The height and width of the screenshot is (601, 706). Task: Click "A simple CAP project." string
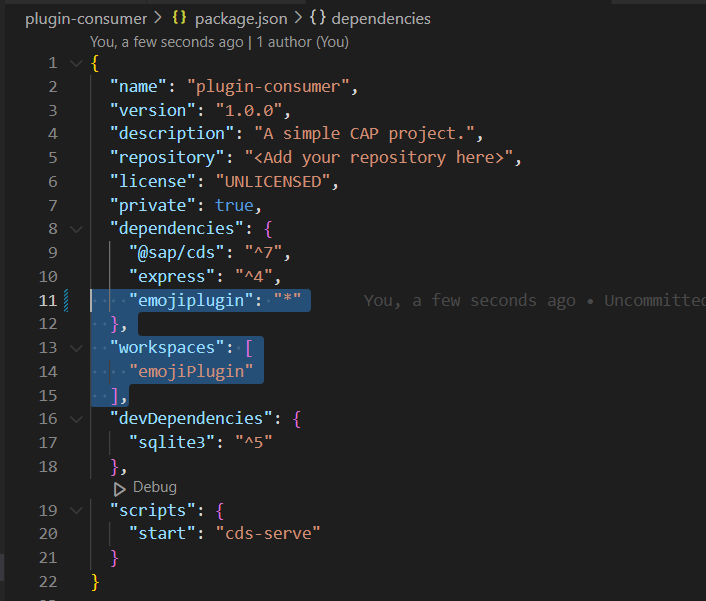point(365,134)
